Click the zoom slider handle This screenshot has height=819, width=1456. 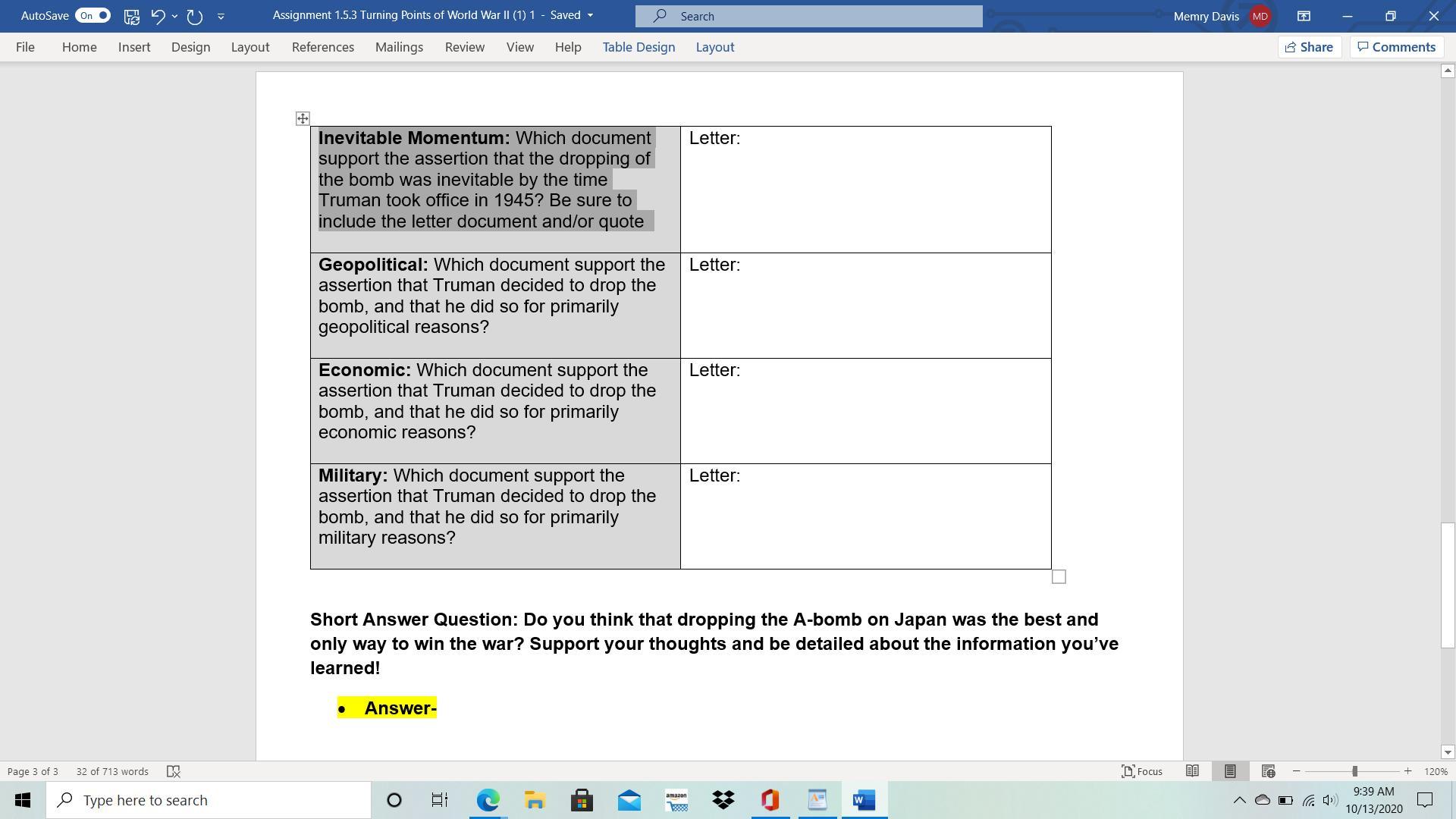coord(1354,771)
